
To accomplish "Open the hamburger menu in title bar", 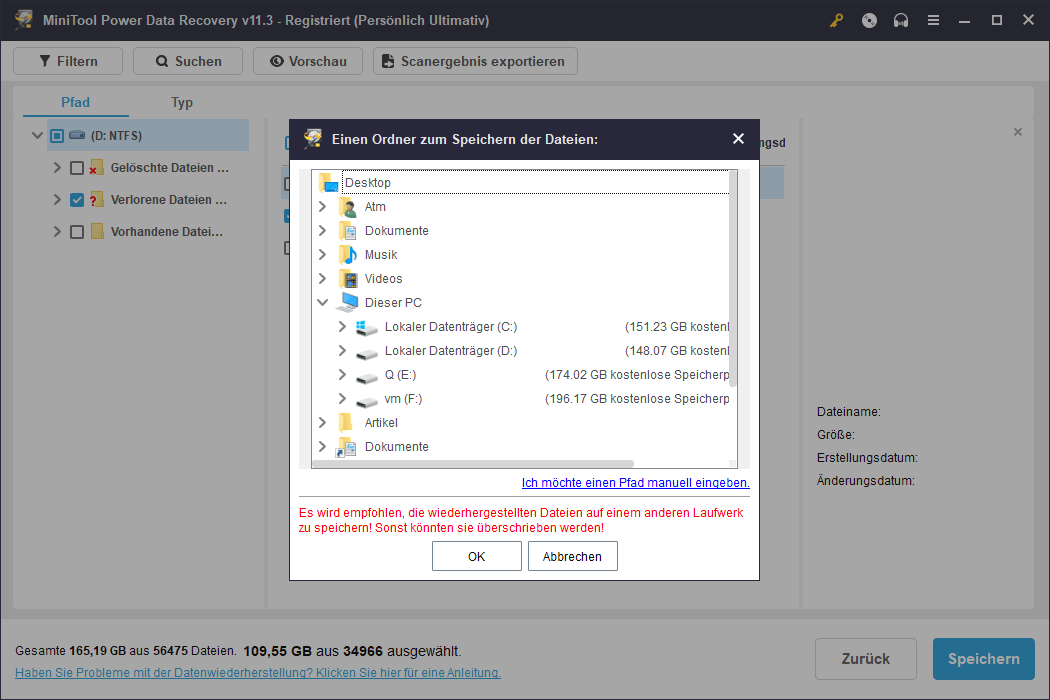I will pyautogui.click(x=933, y=20).
